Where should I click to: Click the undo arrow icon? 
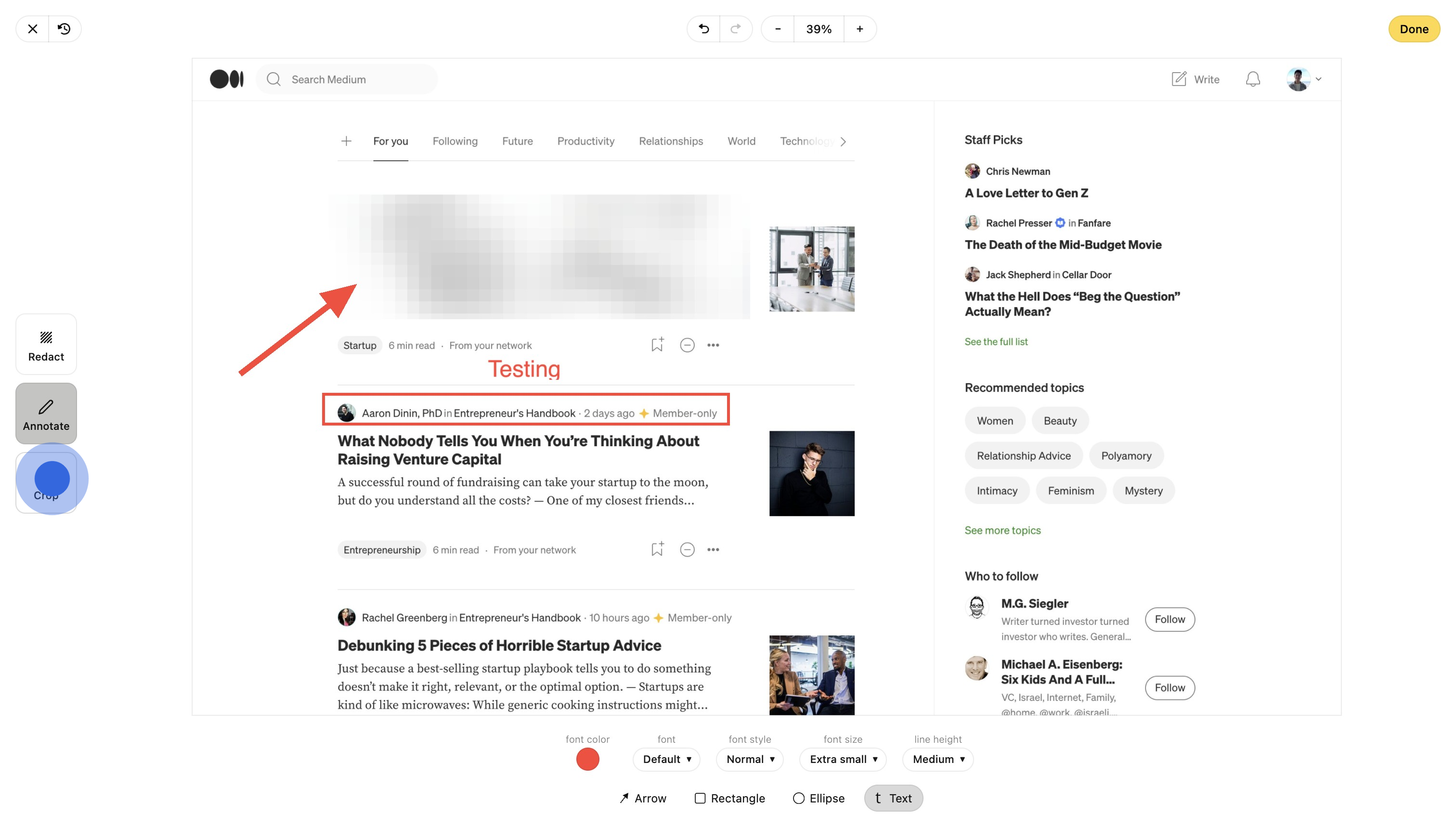point(703,29)
